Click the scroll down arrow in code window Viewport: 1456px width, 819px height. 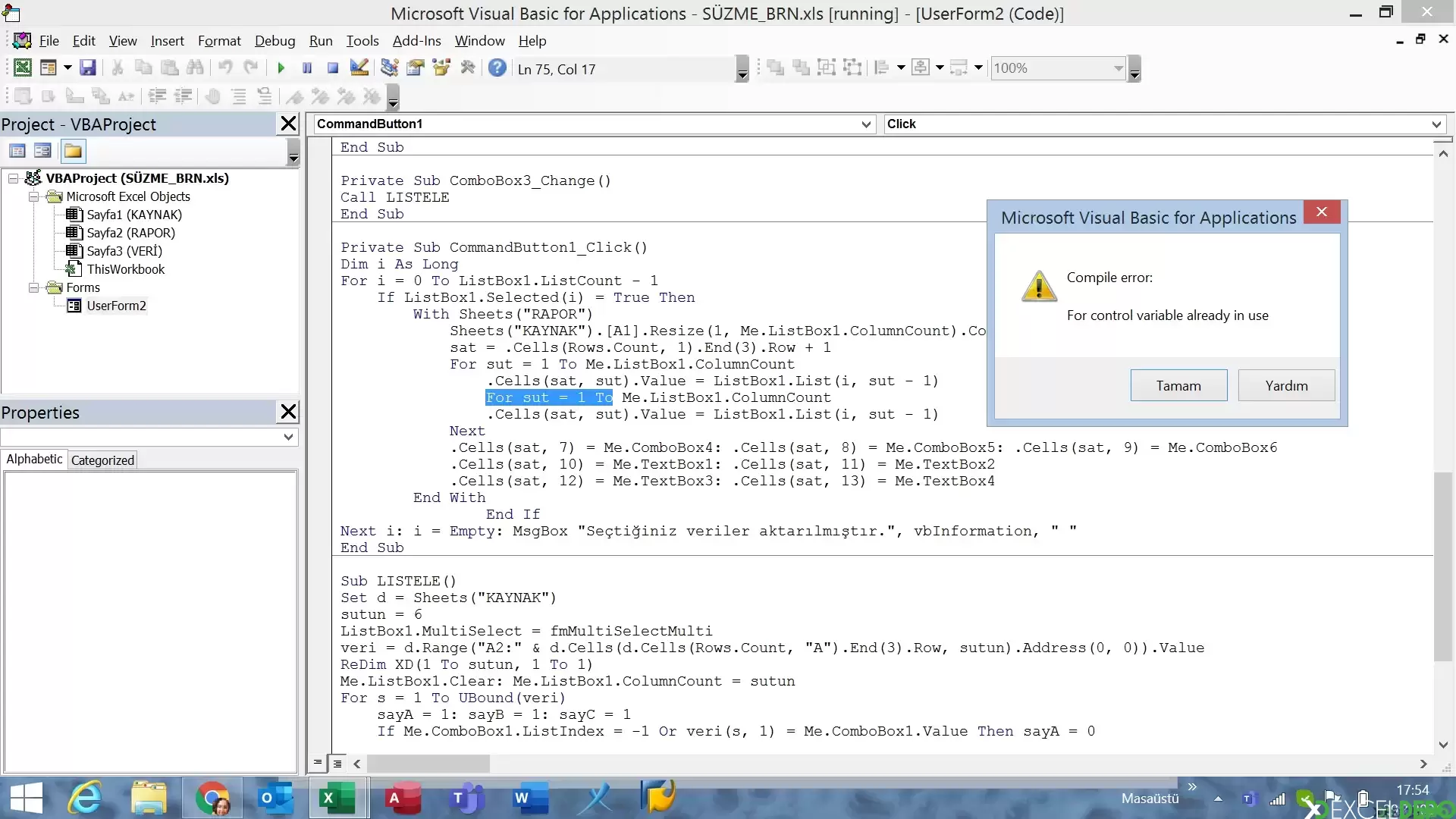point(1443,745)
